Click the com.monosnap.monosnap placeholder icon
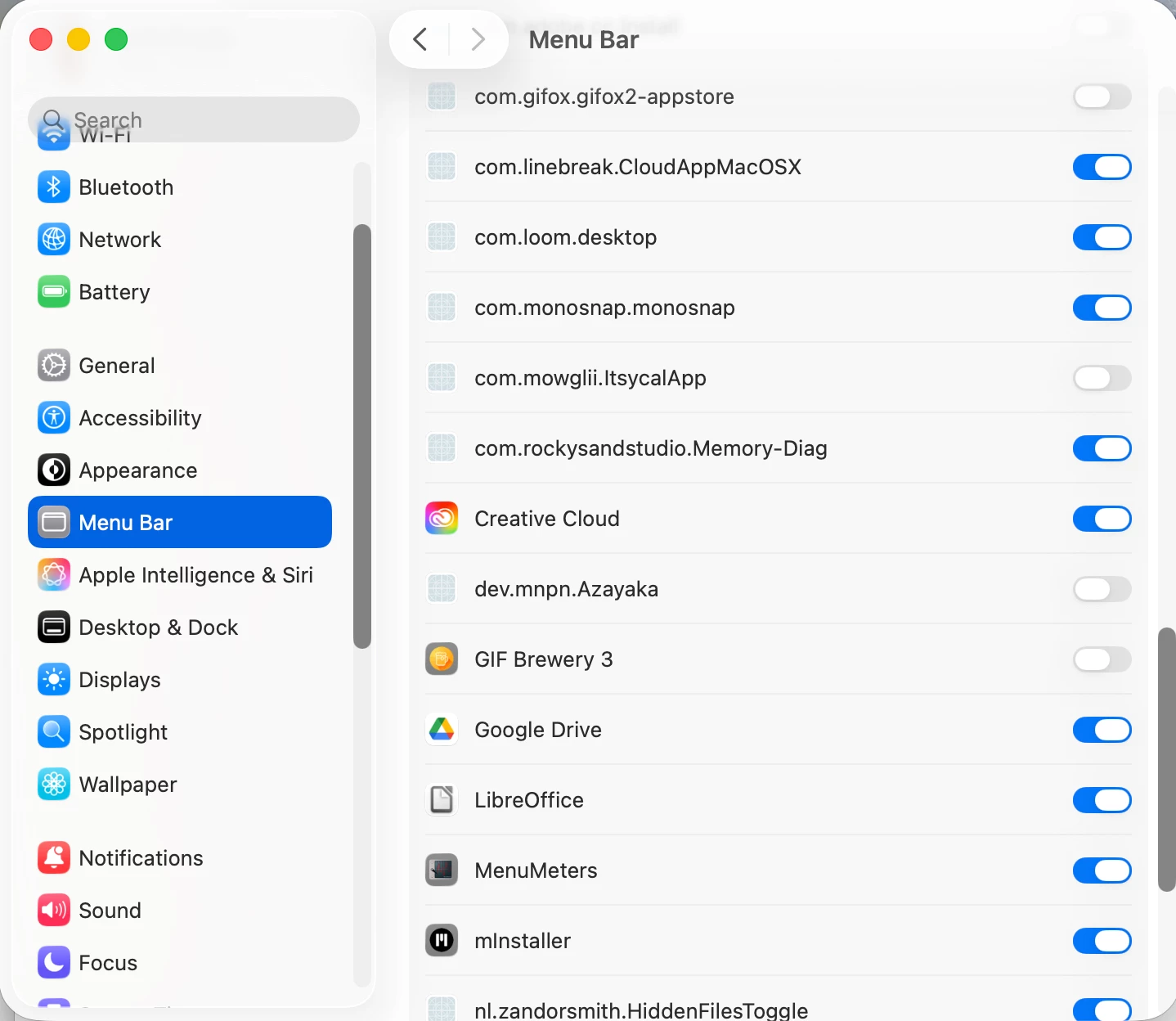The height and width of the screenshot is (1021, 1176). (x=442, y=308)
